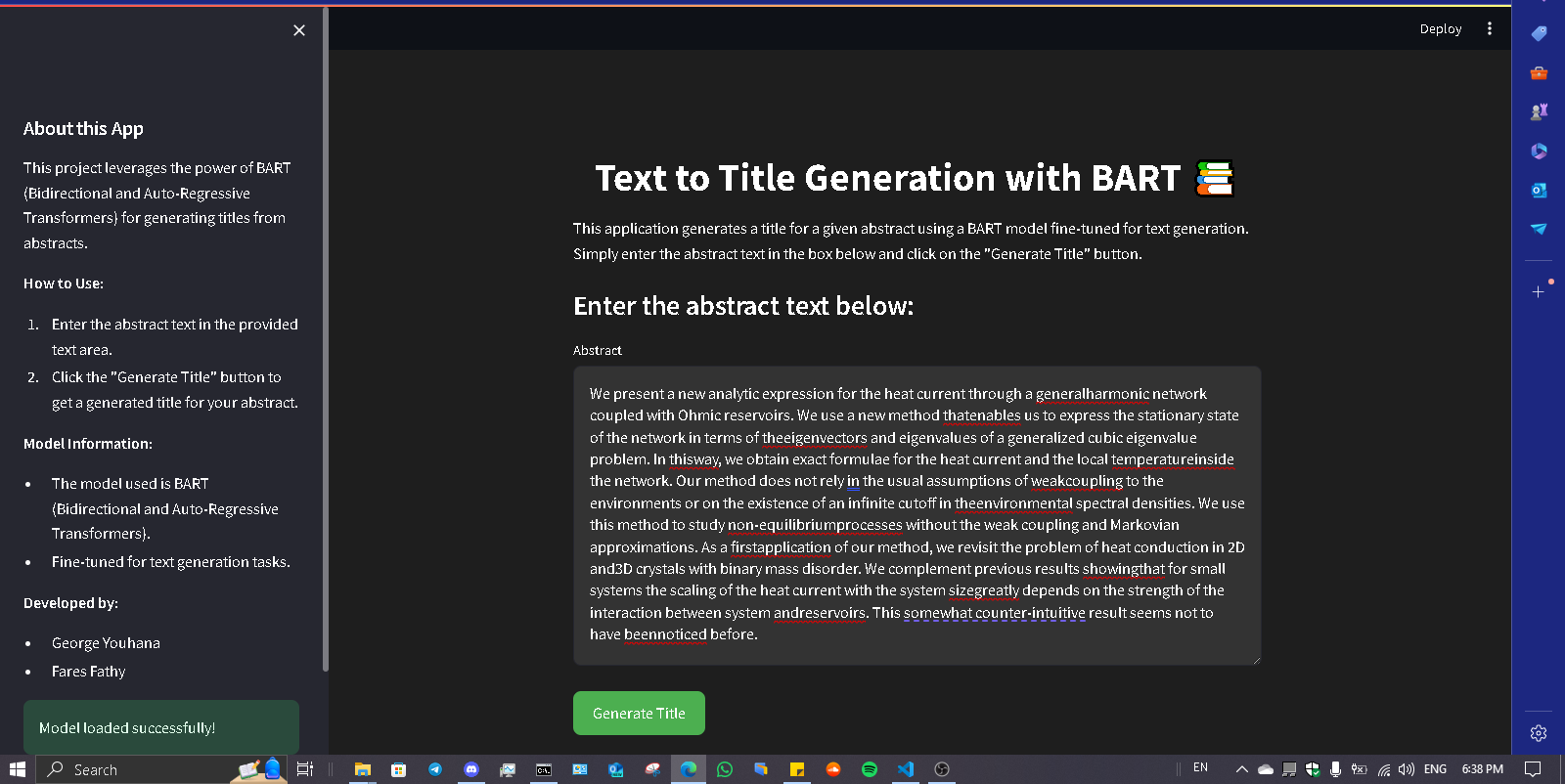Screen dimensions: 1565x784
Task: Click the taskbar EN language bar label
Action: tap(1201, 767)
